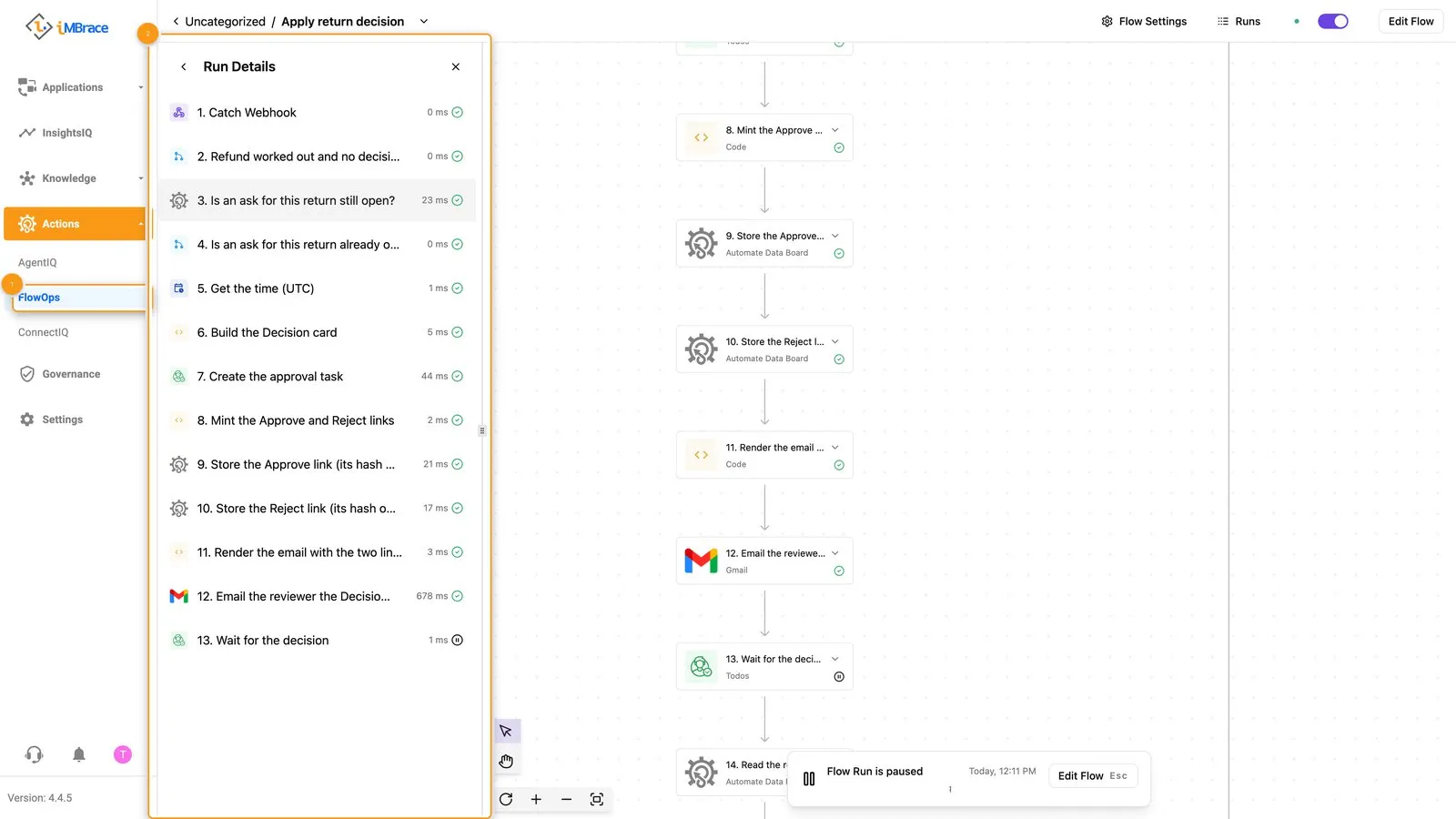The image size is (1456, 819).
Task: Open step 13. Wait for the decision
Action: point(317,641)
